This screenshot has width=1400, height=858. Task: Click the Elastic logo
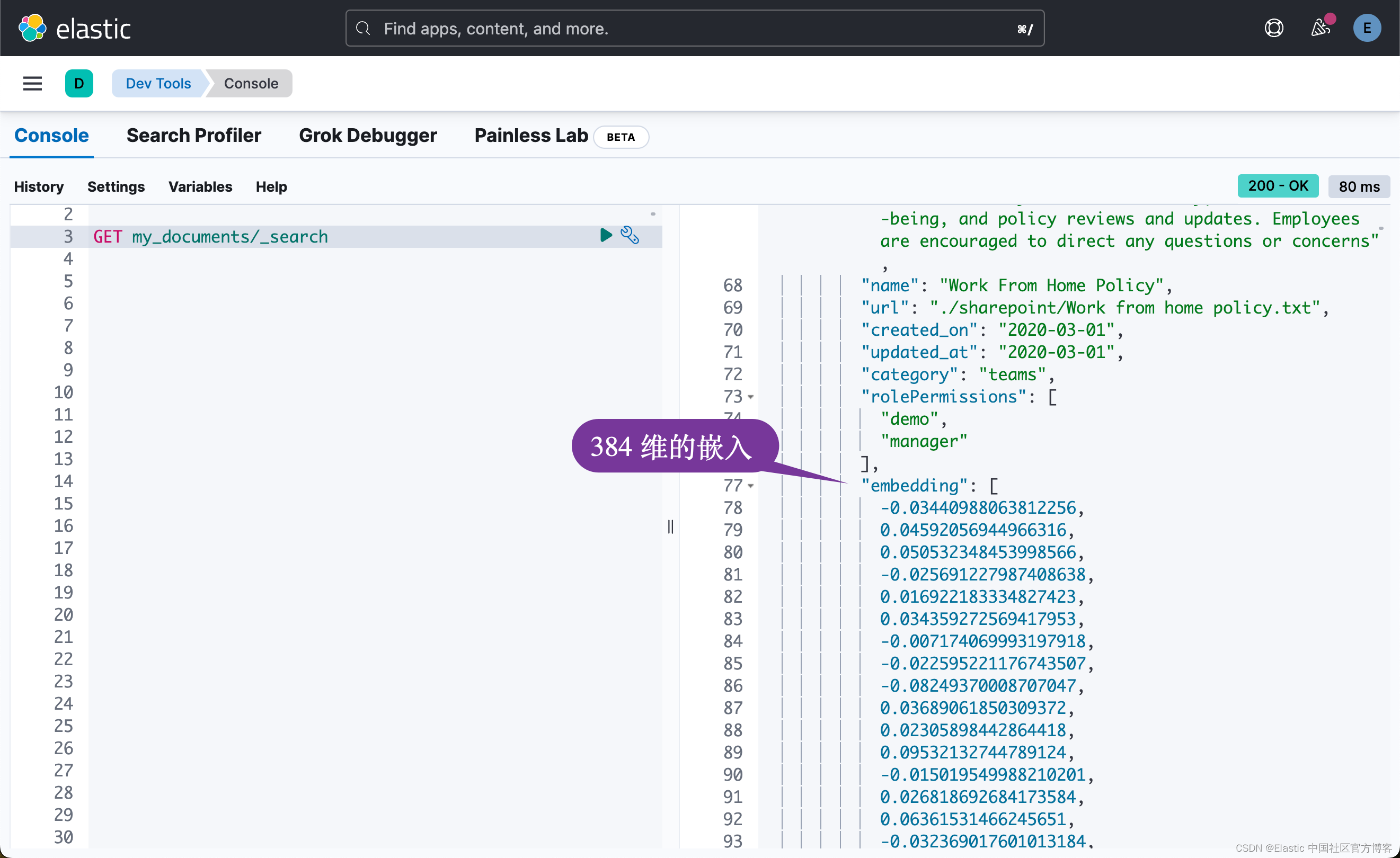click(74, 29)
